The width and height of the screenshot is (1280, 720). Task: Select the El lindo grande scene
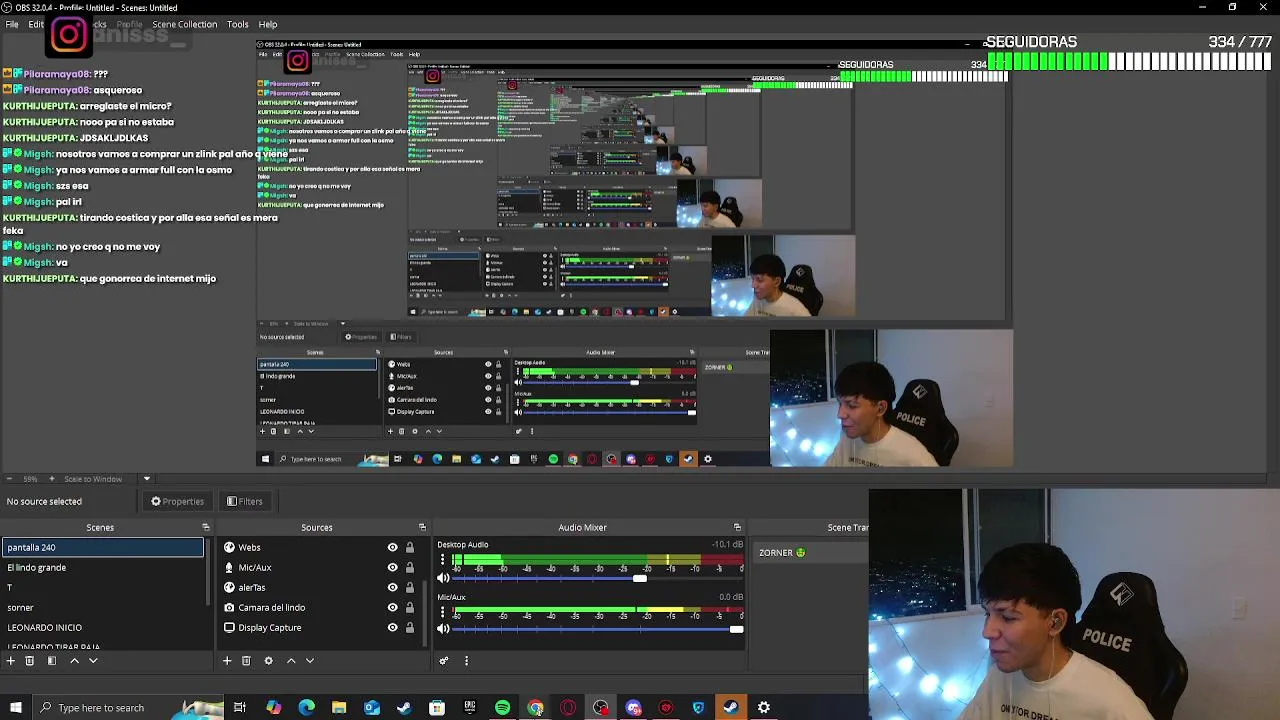103,567
